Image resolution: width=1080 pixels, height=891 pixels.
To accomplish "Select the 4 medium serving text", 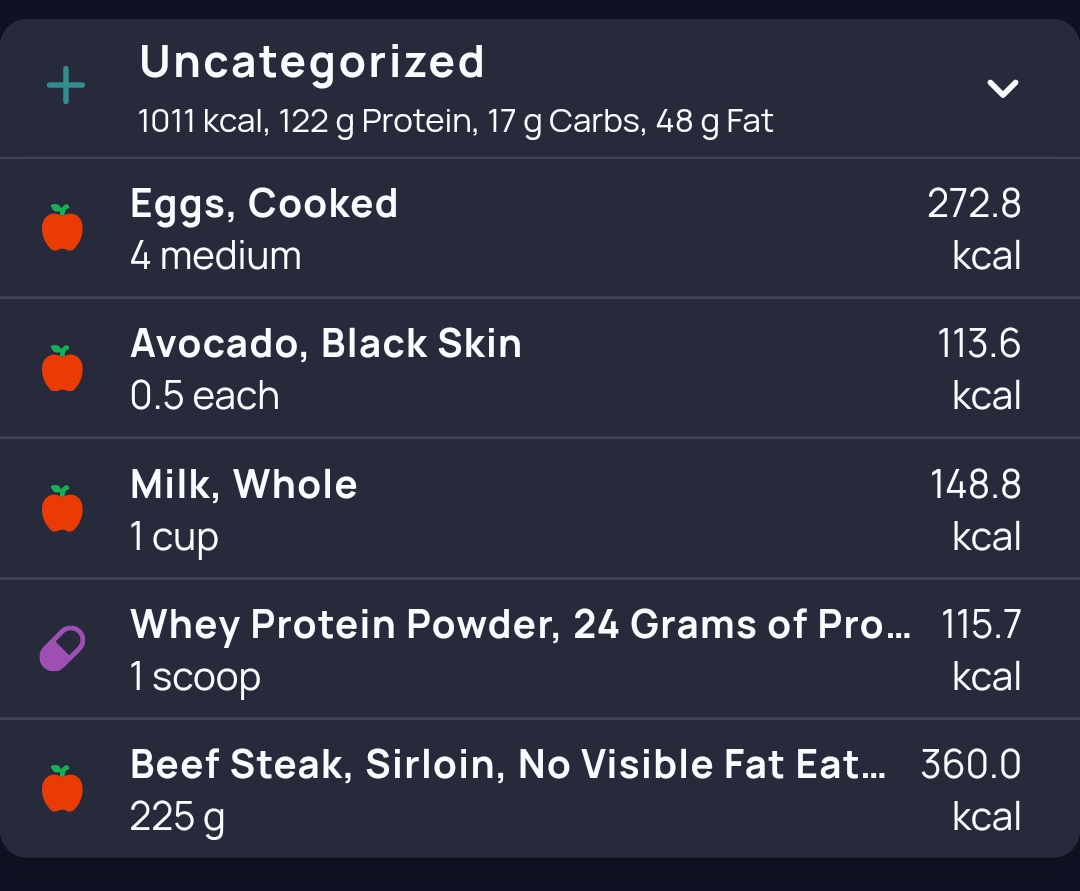I will click(x=216, y=256).
